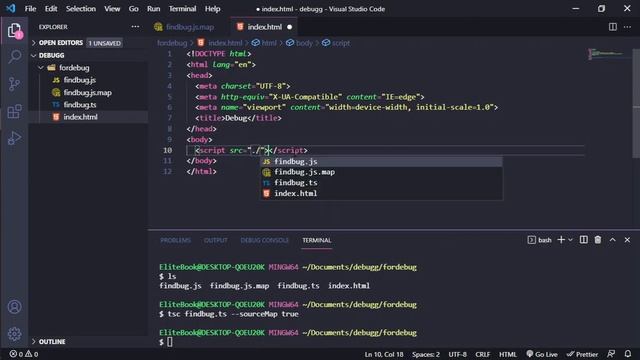Image resolution: width=640 pixels, height=360 pixels.
Task: Open the Selection menu
Action: 81,9
